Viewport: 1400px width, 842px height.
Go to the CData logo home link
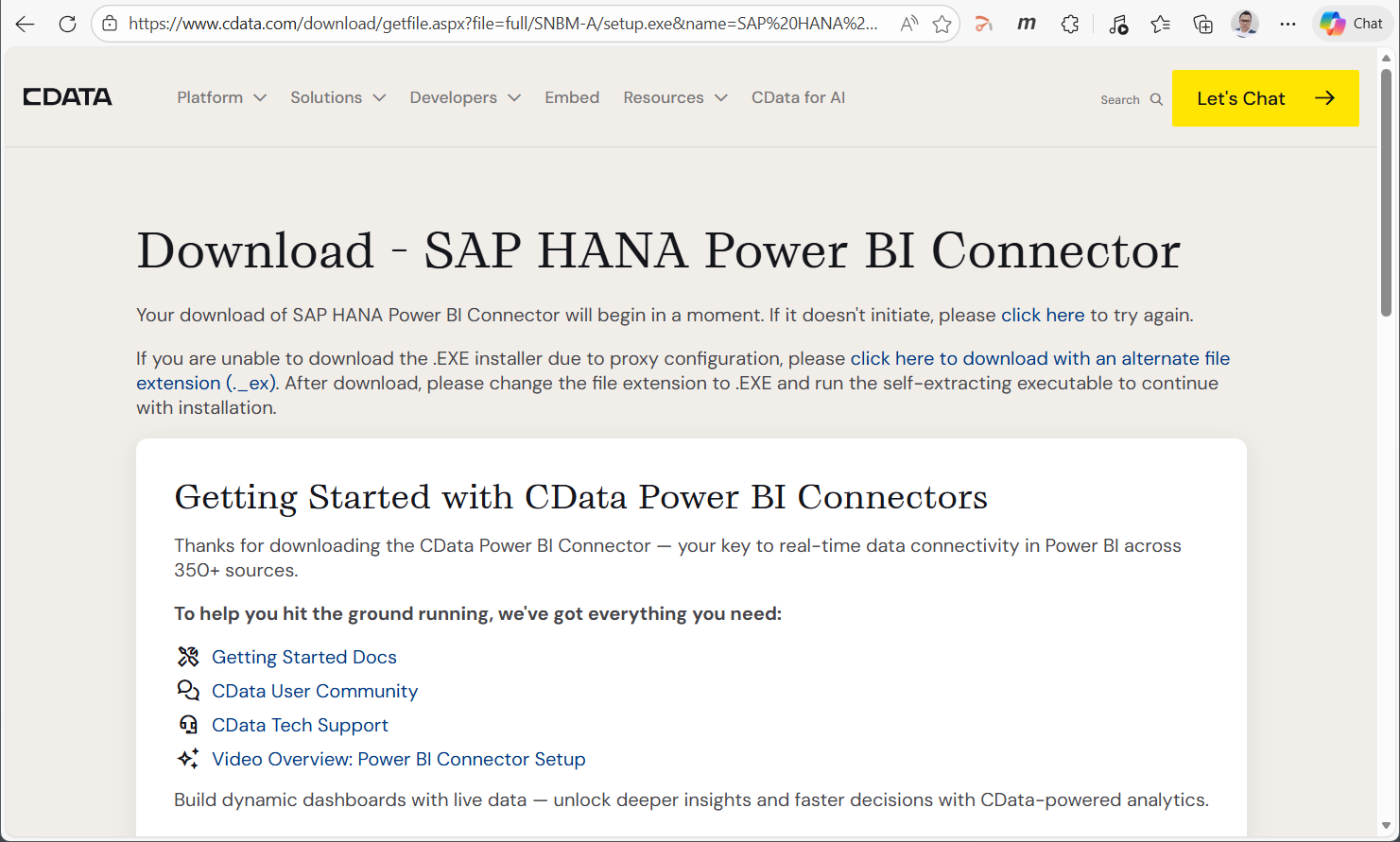(67, 97)
